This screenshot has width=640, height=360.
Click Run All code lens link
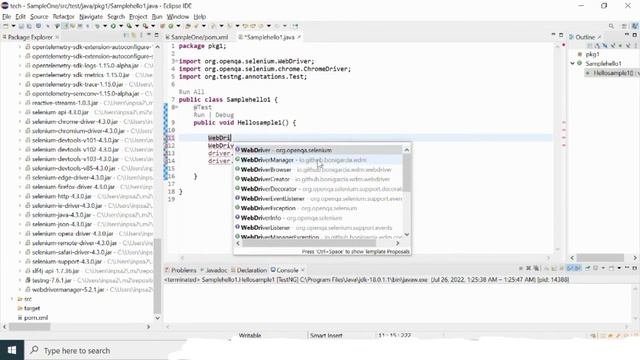tap(191, 92)
